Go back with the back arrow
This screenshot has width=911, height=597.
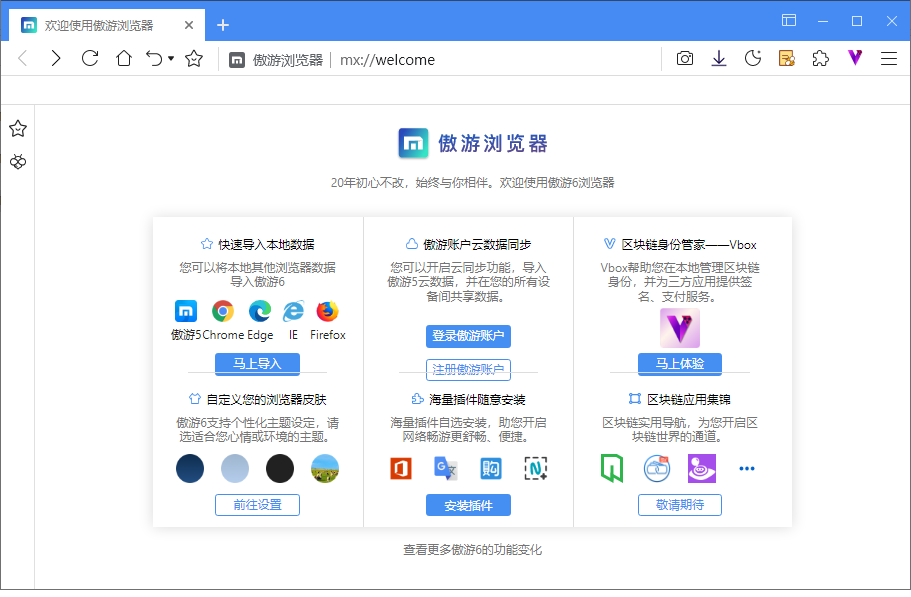pyautogui.click(x=23, y=59)
